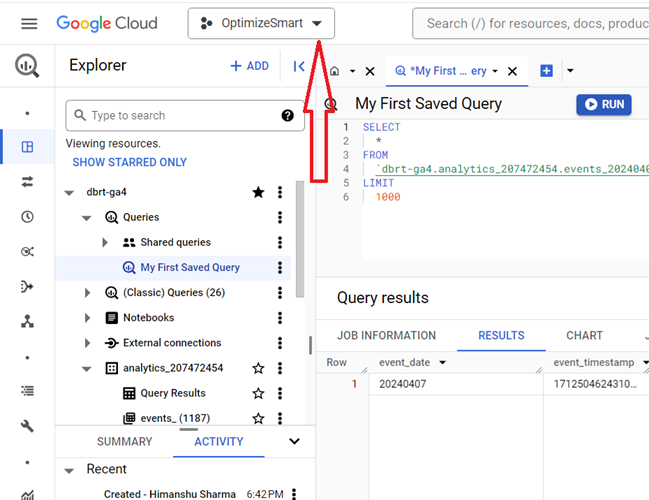Click the BigQuery logo icon in the sidebar
This screenshot has width=649, height=500.
coord(27,65)
